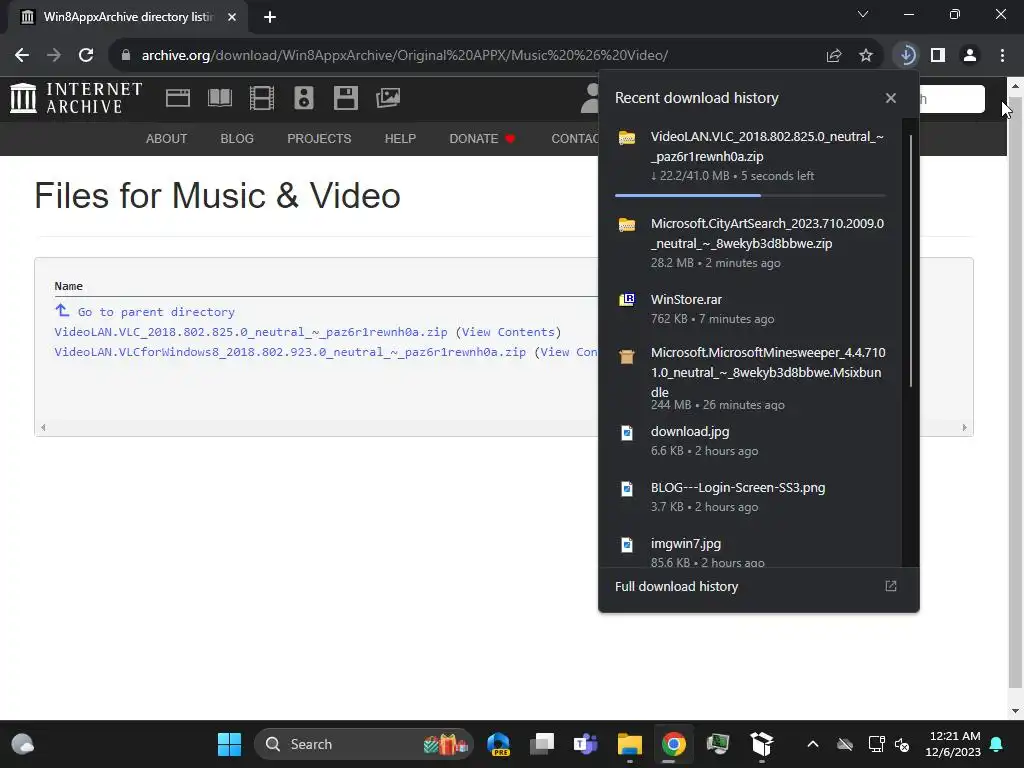
Task: Open Internet Archive Software floppy icon
Action: 345,98
